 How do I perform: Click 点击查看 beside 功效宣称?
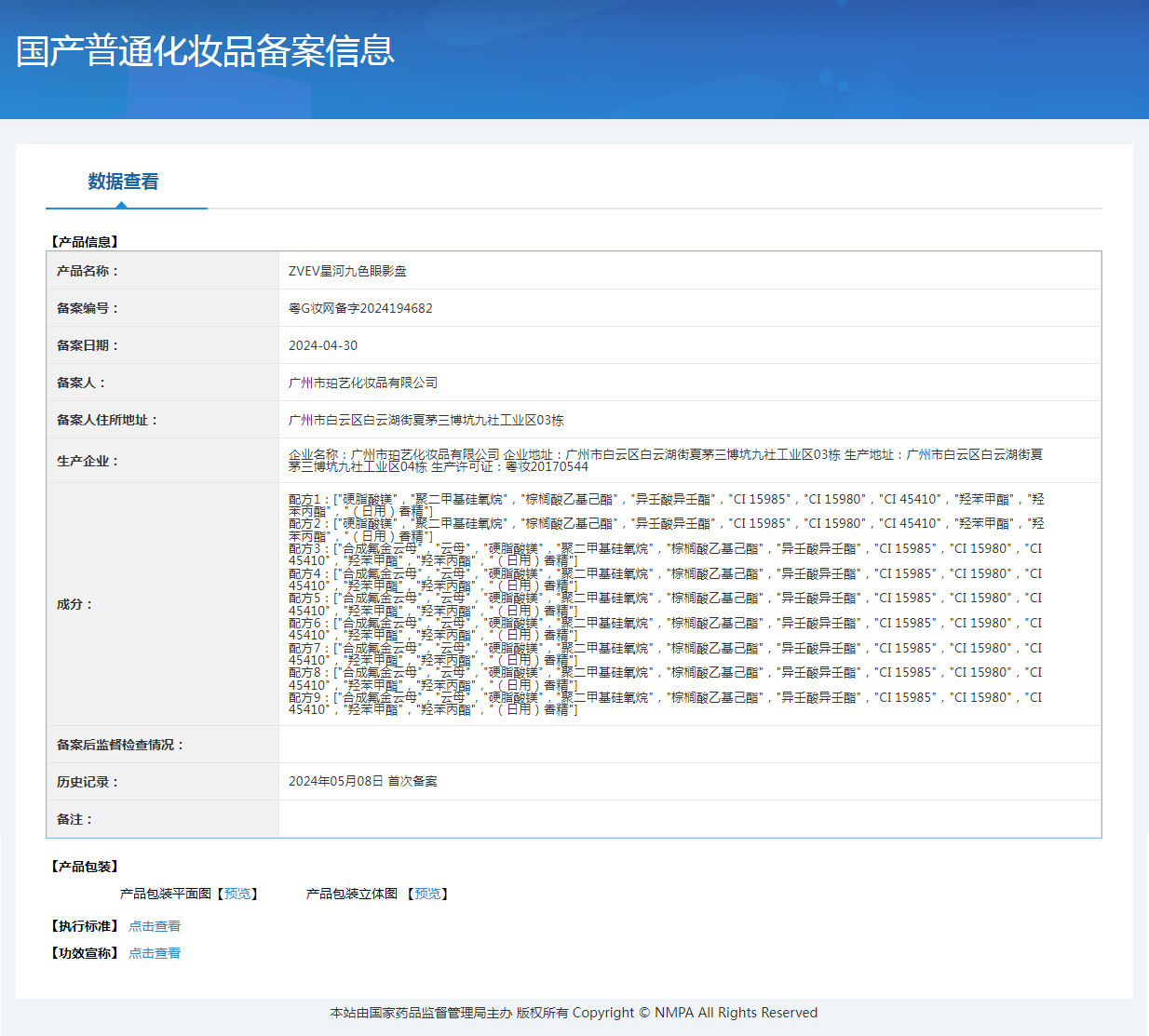click(x=155, y=953)
